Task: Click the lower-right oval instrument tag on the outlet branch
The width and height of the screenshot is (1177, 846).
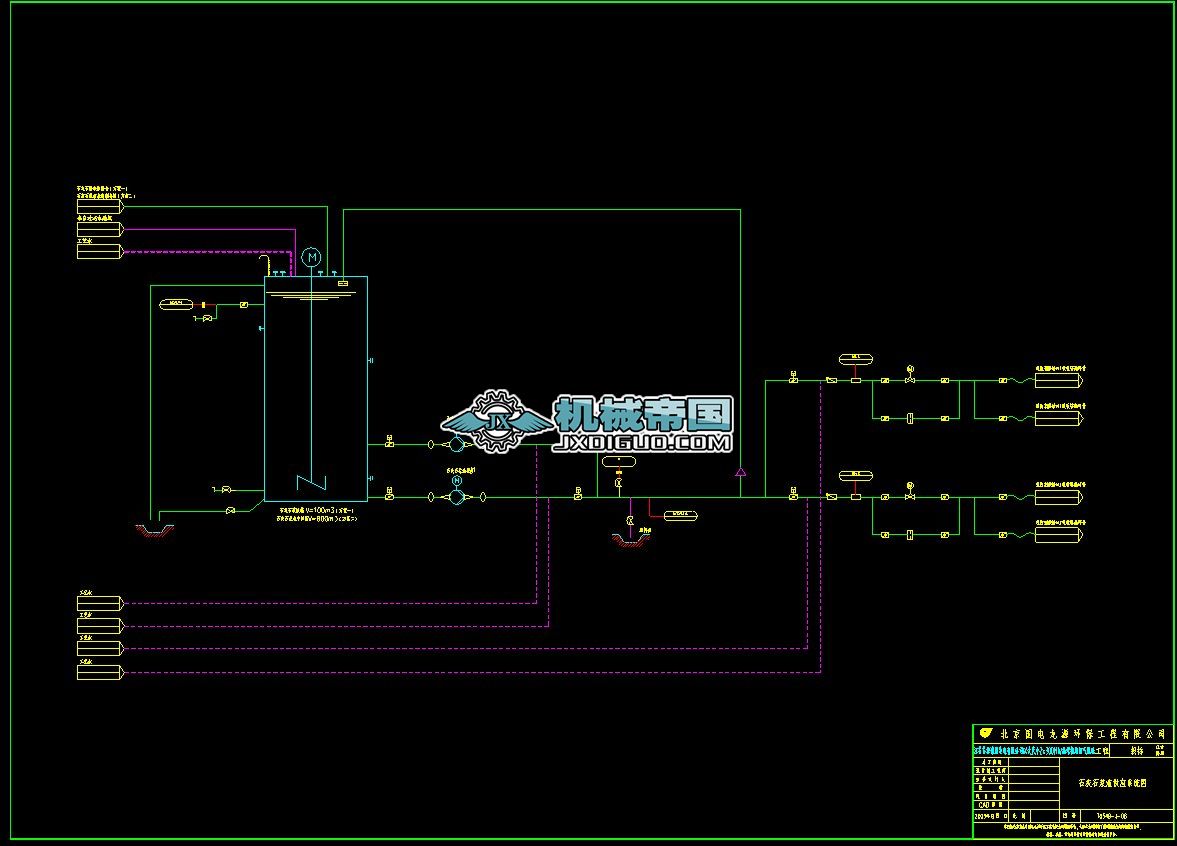Action: point(856,475)
